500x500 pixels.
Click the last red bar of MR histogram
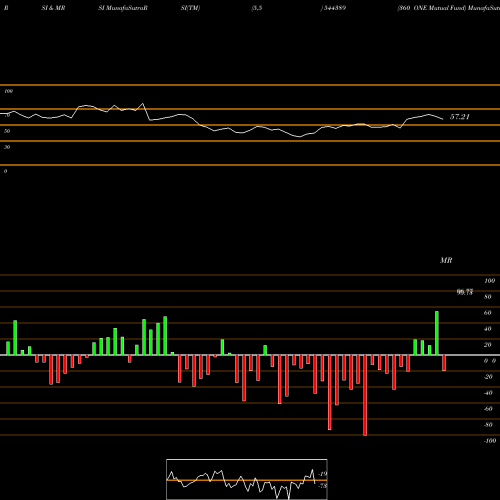click(x=444, y=363)
